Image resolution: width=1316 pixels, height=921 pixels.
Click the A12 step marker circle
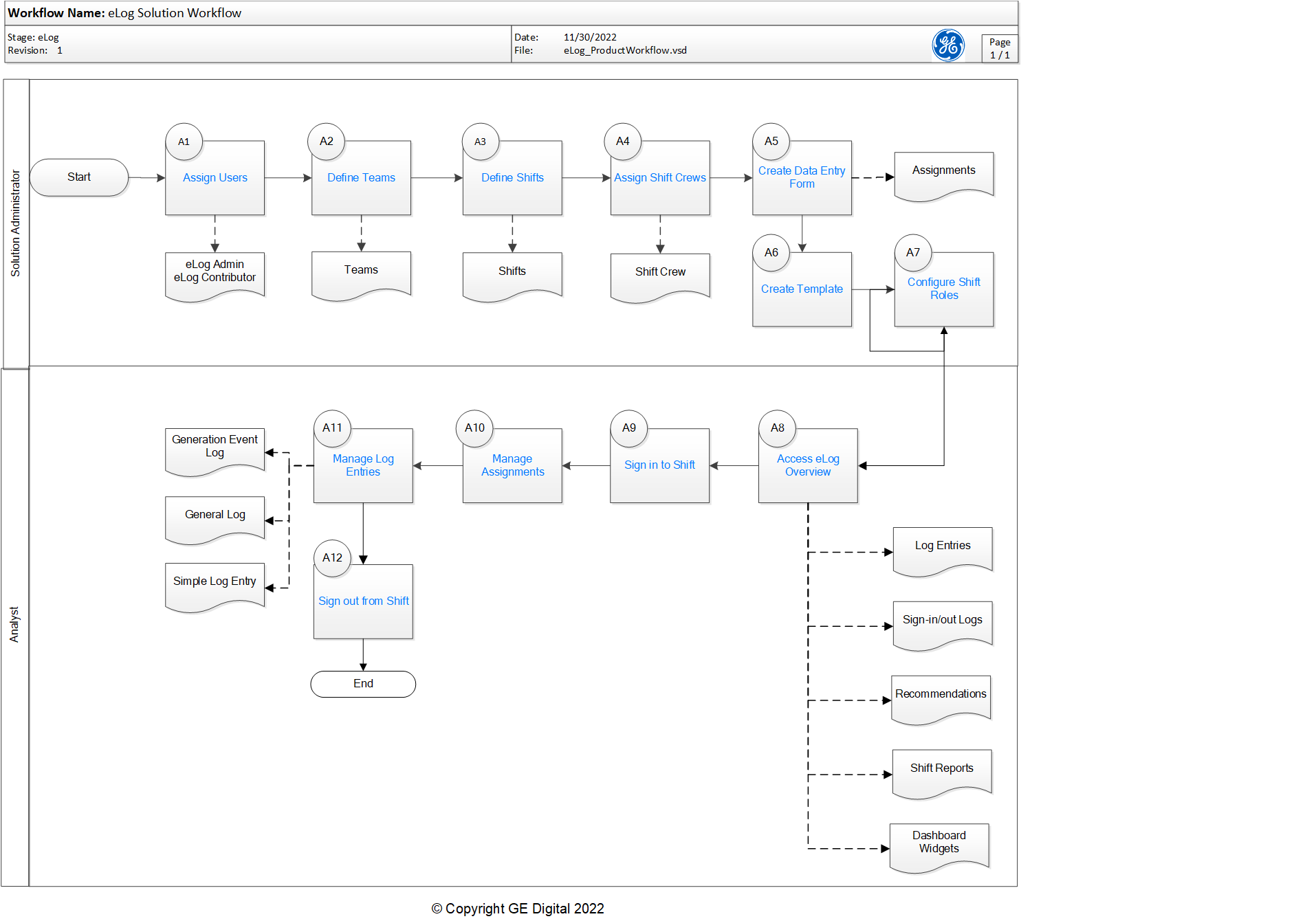pyautogui.click(x=332, y=558)
